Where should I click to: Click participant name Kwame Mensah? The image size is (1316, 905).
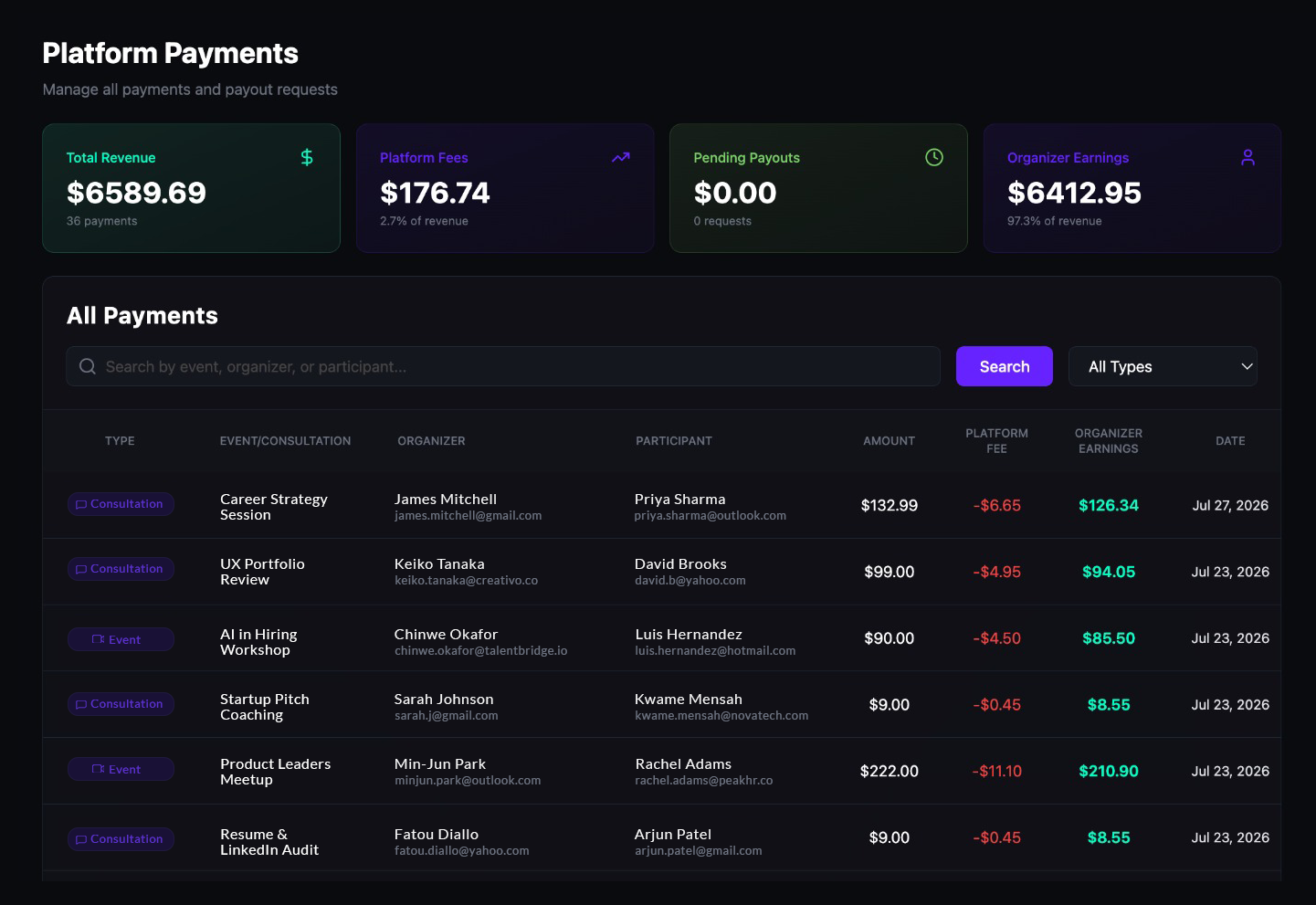click(689, 700)
